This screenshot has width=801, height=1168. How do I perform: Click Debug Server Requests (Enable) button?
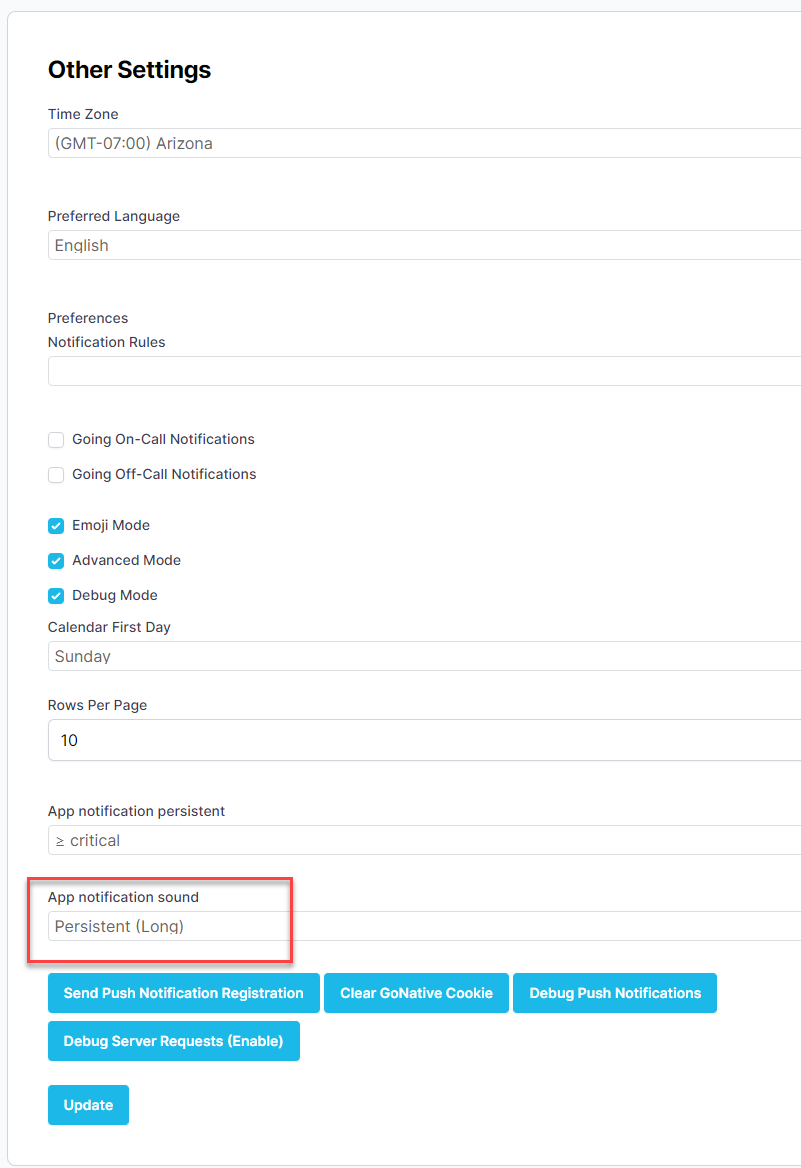click(174, 1041)
